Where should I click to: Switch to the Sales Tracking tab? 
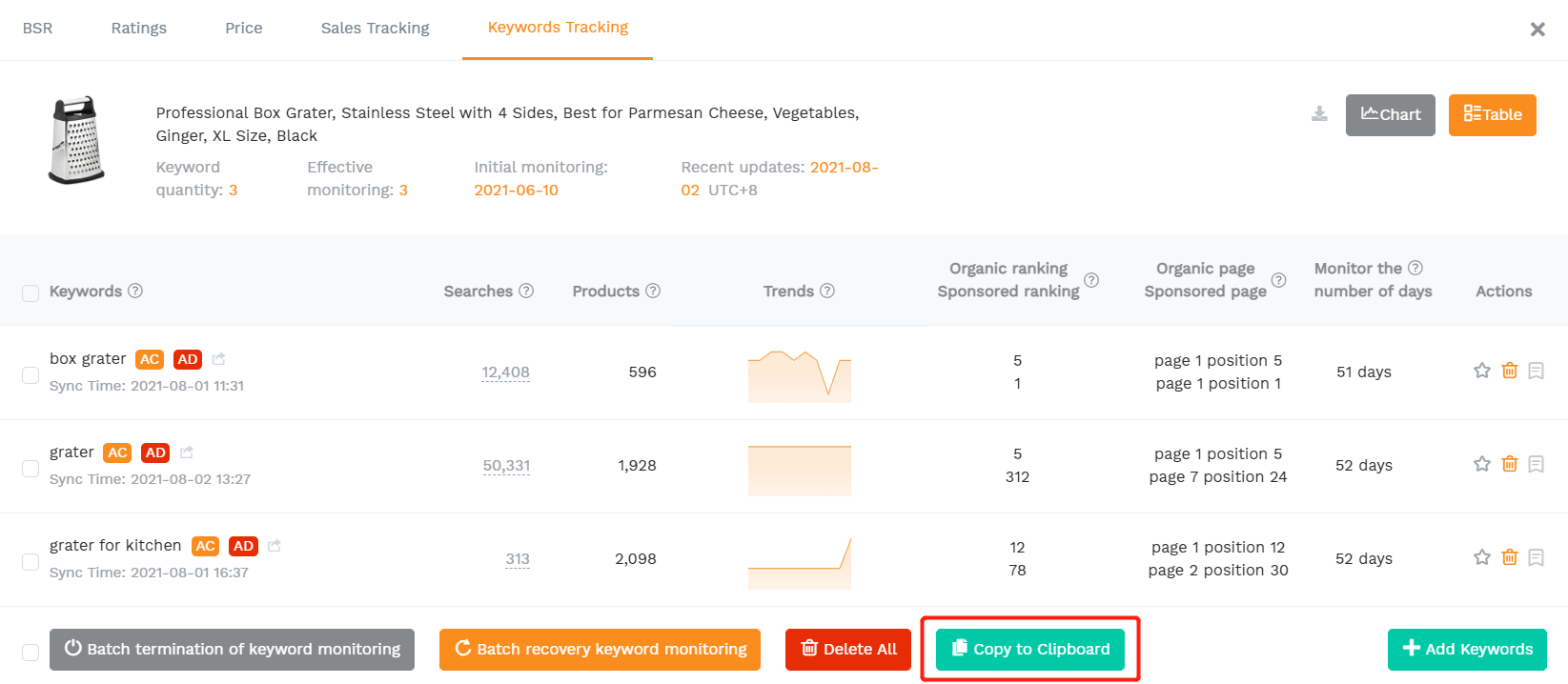coord(375,29)
